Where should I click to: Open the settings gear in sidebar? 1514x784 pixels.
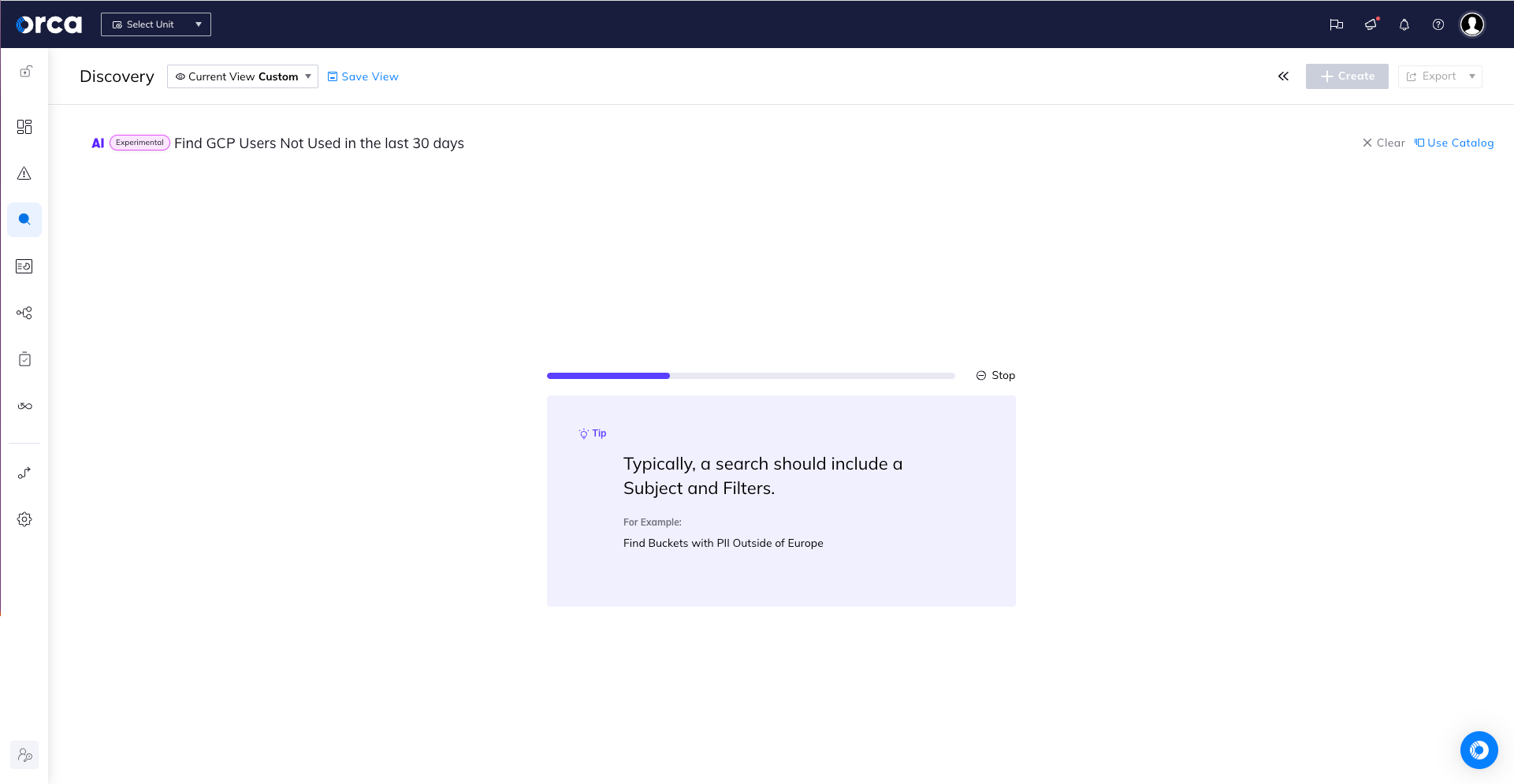click(24, 519)
